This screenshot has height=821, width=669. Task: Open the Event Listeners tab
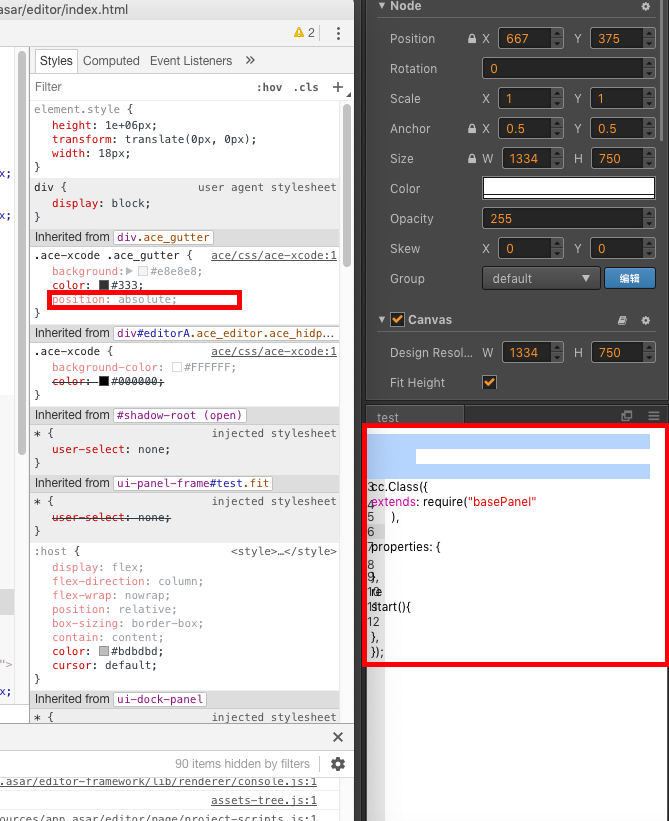point(191,61)
